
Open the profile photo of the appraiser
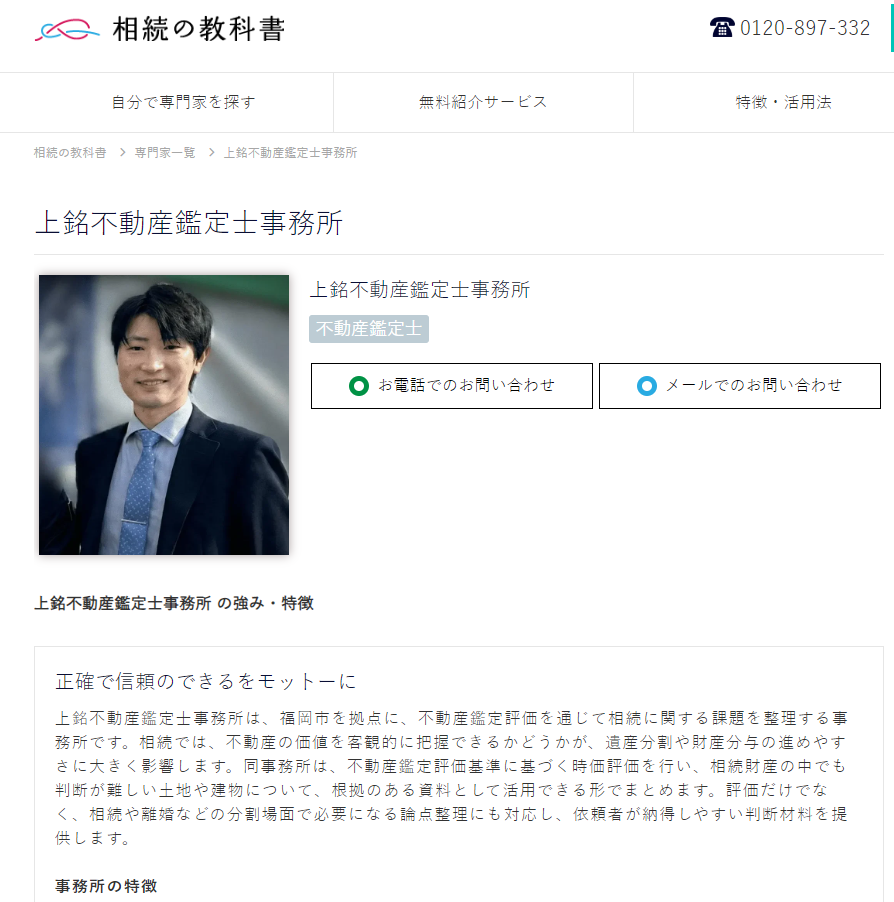click(164, 415)
